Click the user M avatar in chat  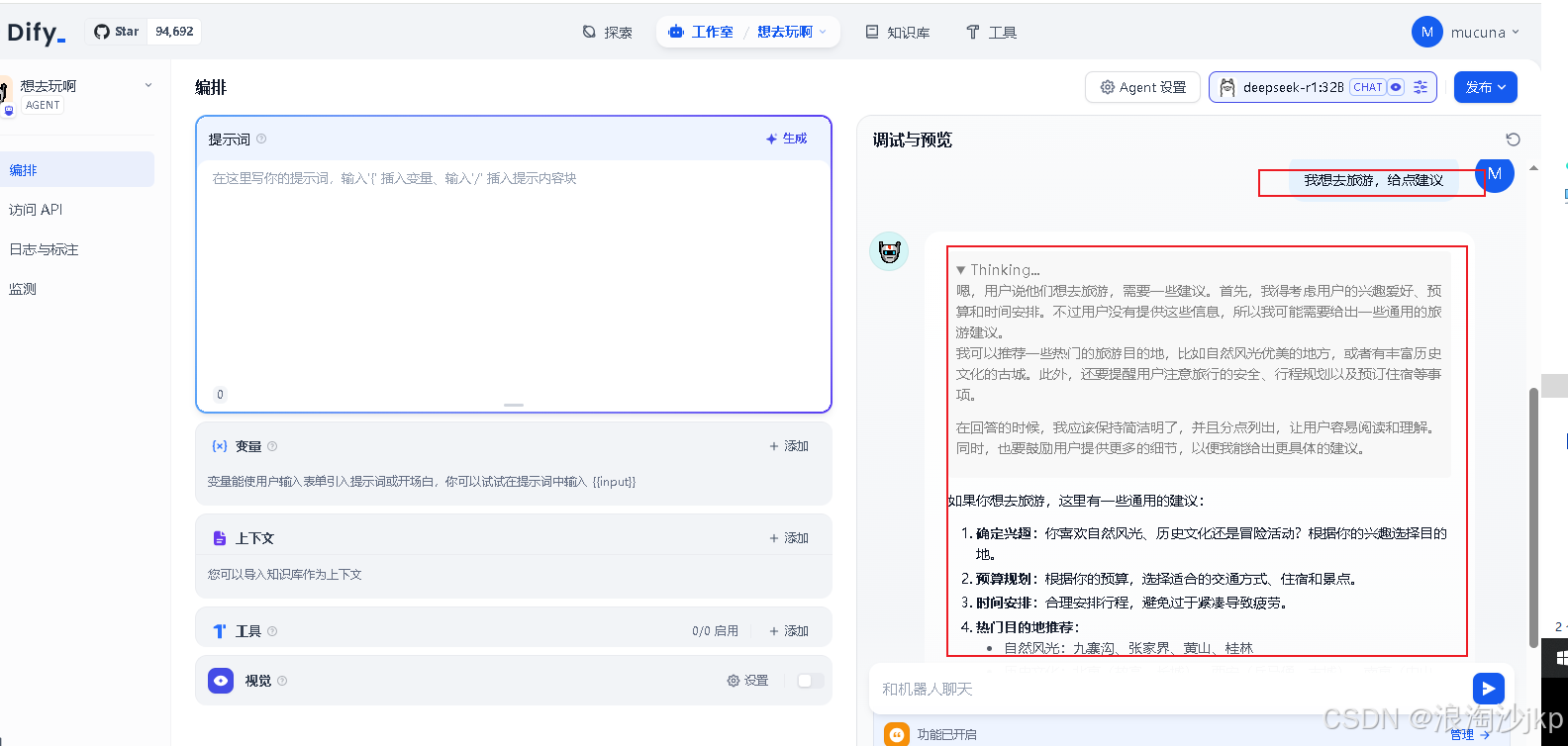1495,174
